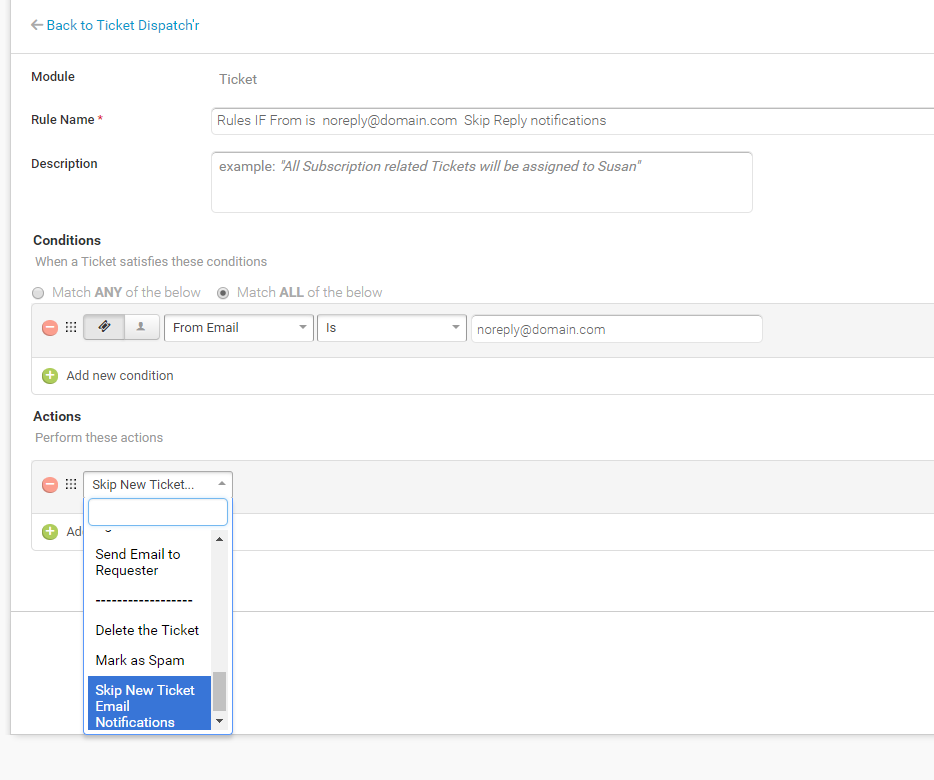Collapse the Skip New Ticket action dropdown

point(158,484)
